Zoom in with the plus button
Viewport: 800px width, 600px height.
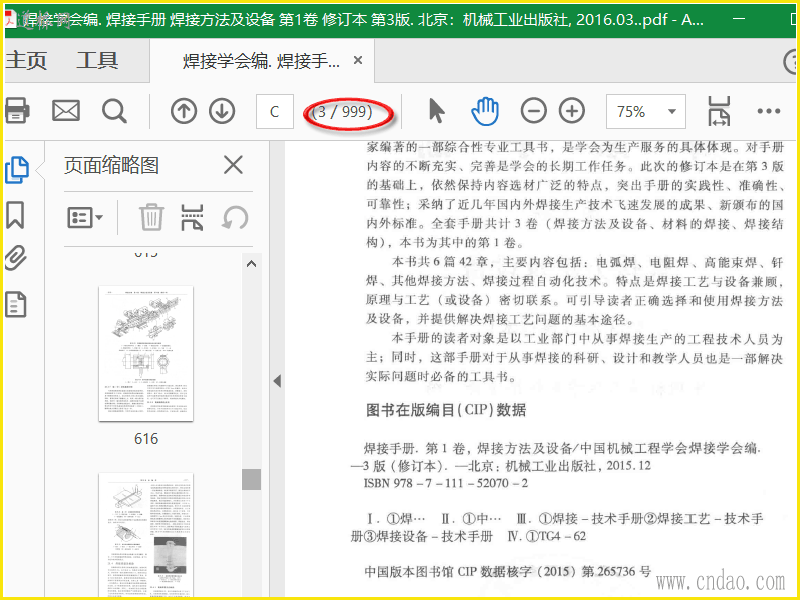(x=572, y=111)
